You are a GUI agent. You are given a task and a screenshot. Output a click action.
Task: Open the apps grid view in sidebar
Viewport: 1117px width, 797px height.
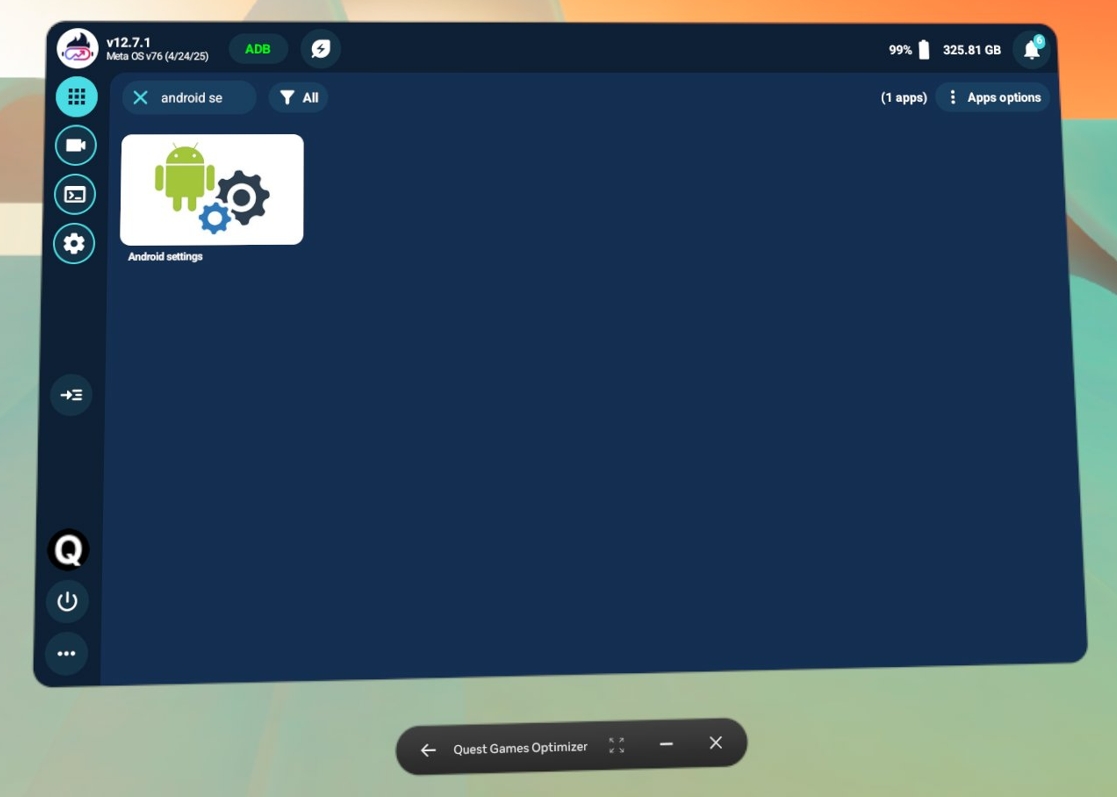[x=76, y=96]
